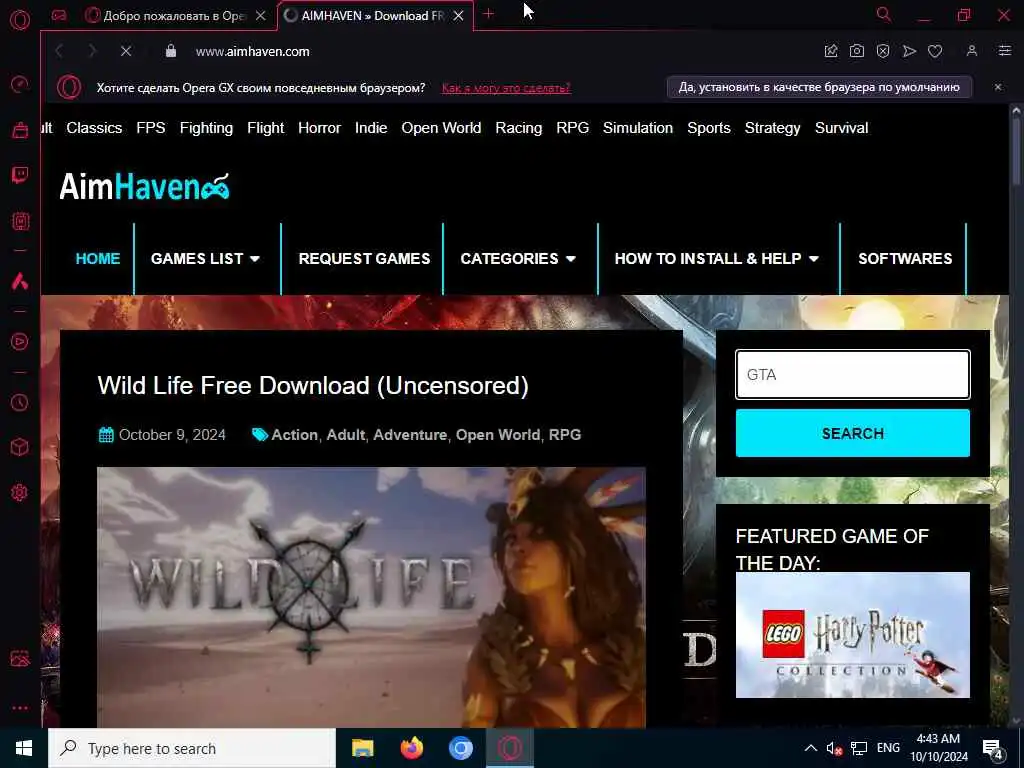Go to HOME in site navigation
This screenshot has width=1024, height=768.
98,259
